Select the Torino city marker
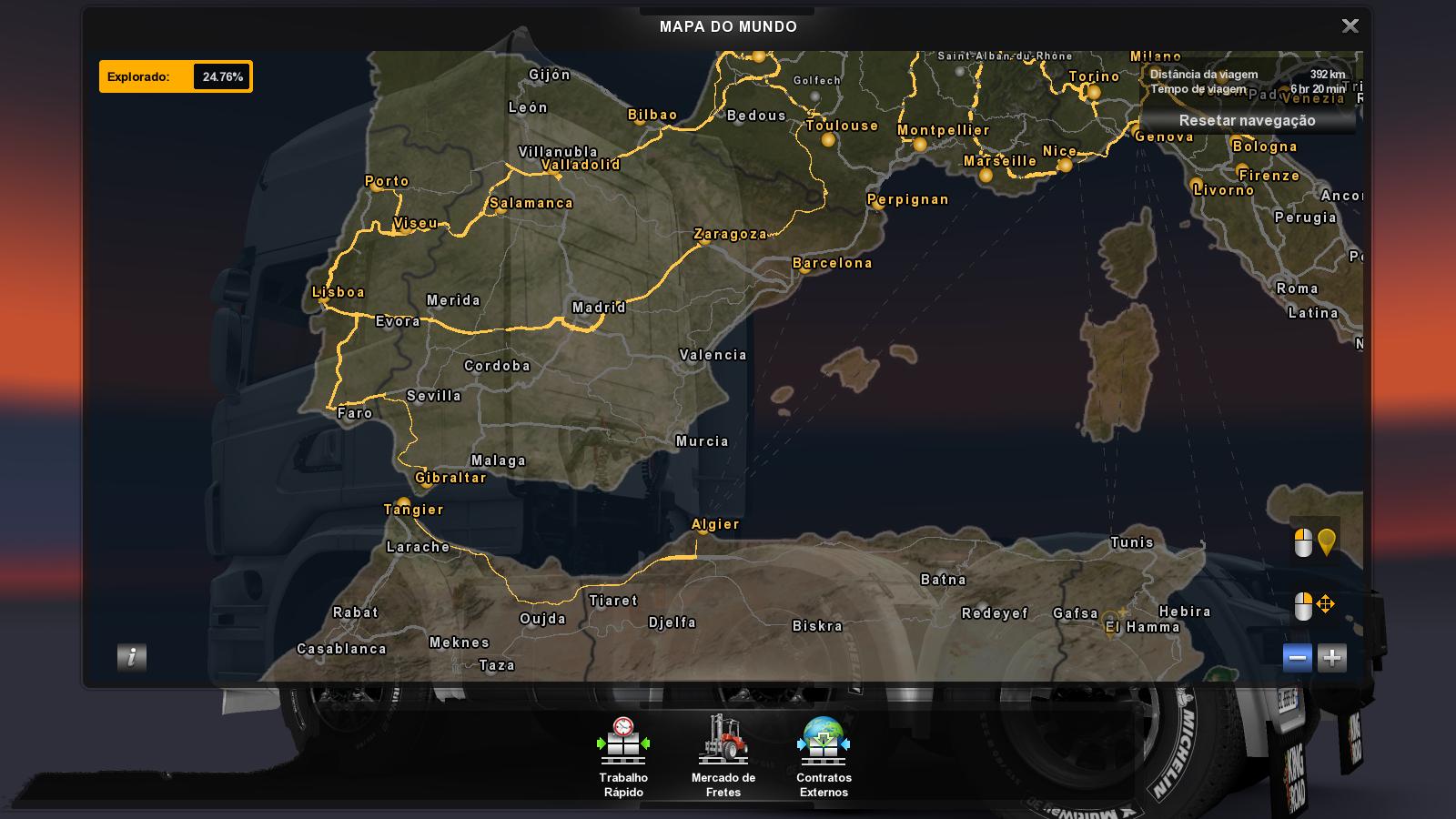The width and height of the screenshot is (1456, 819). coord(1094,93)
